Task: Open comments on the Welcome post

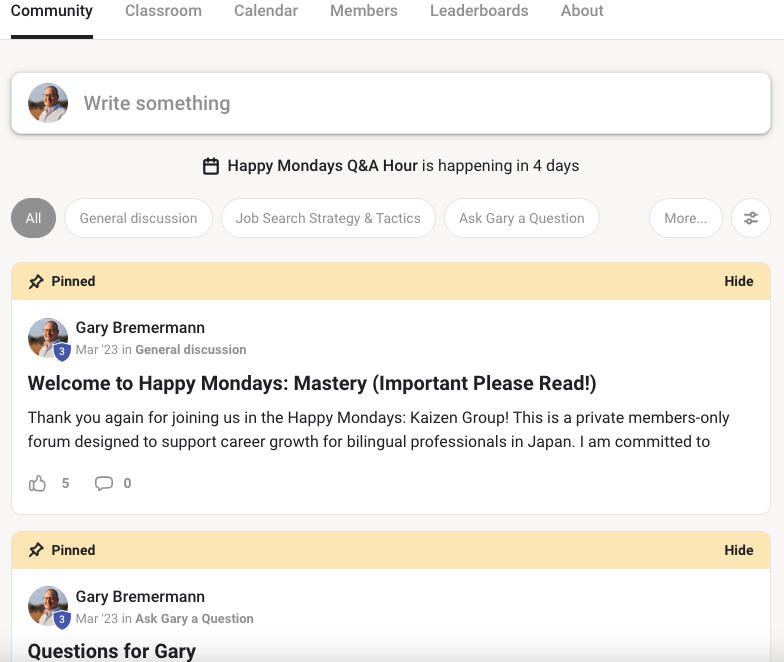Action: (x=104, y=483)
